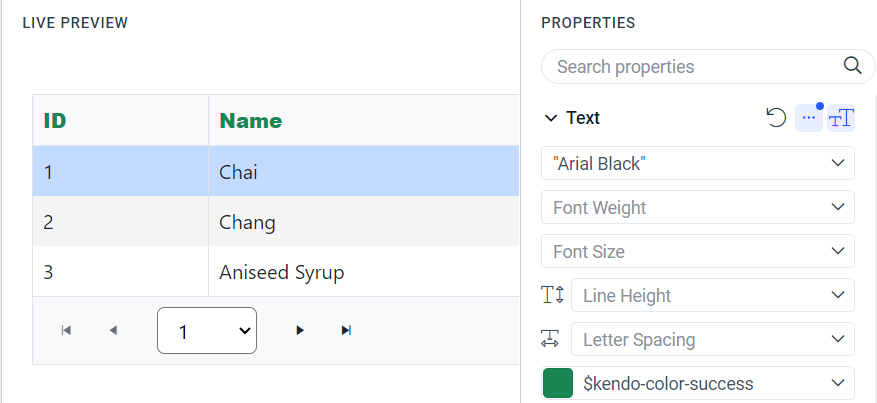Go to the previous grid page

113,330
